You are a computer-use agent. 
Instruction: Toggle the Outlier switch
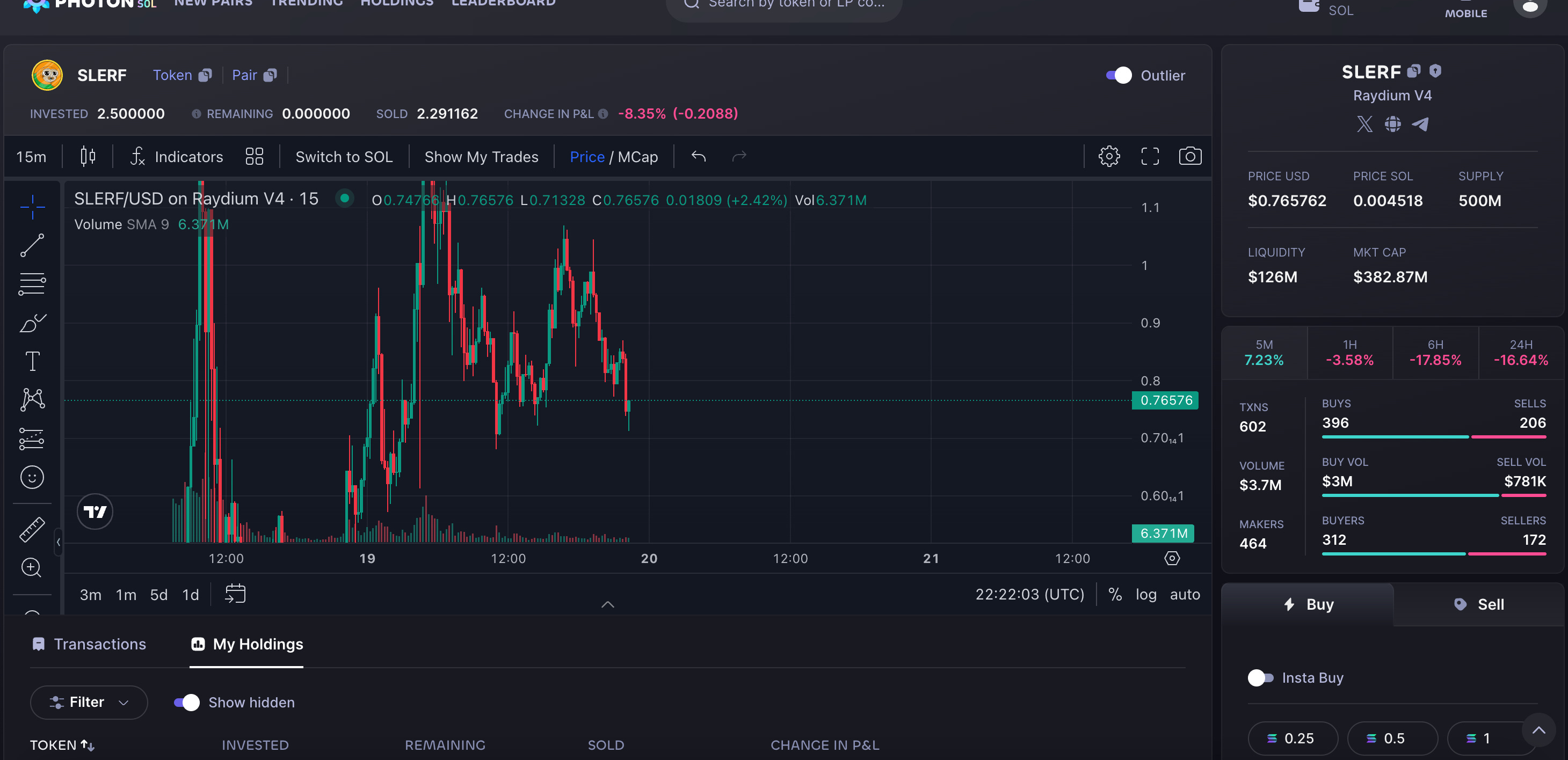coord(1118,76)
